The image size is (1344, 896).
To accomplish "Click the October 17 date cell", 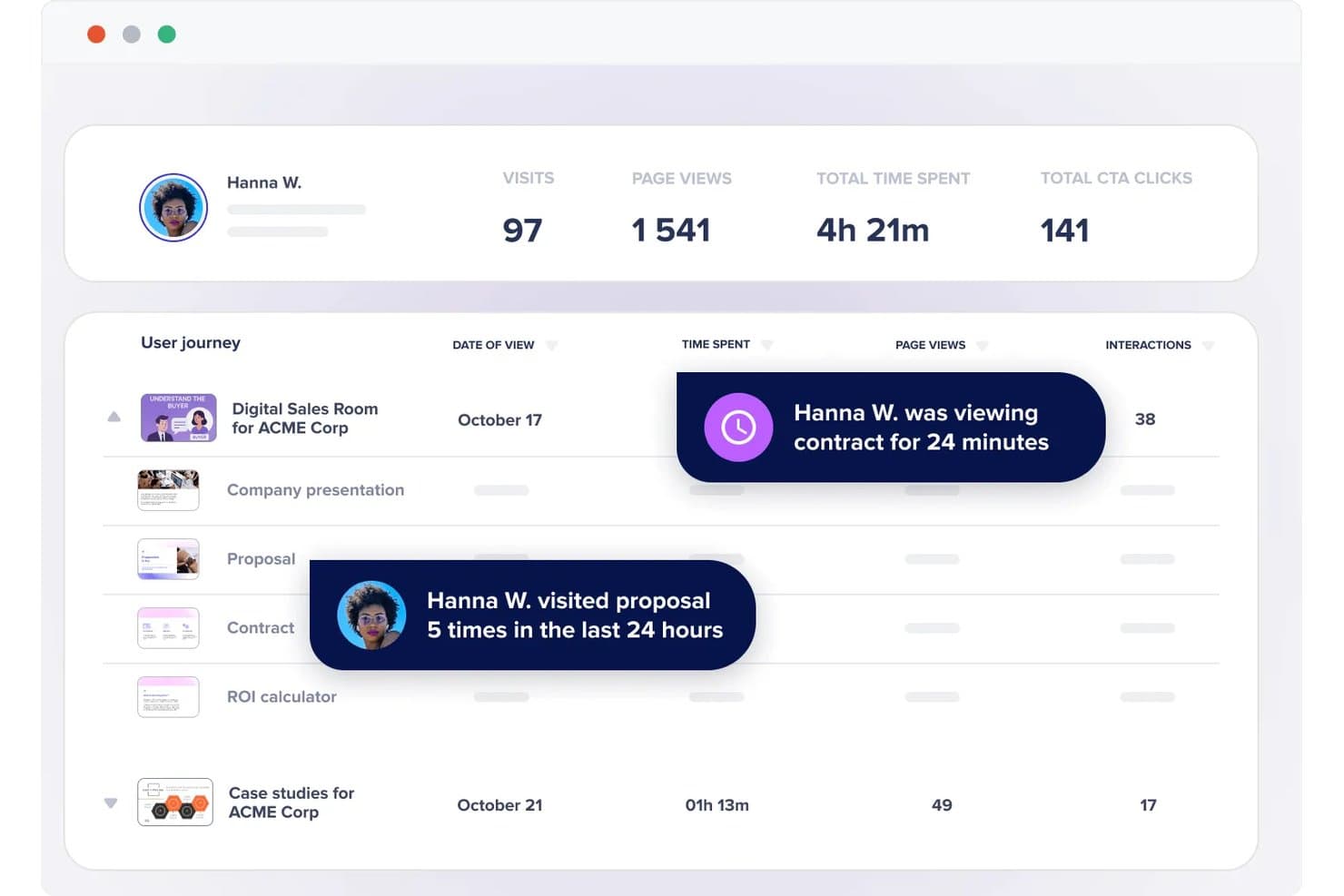I will [x=499, y=420].
